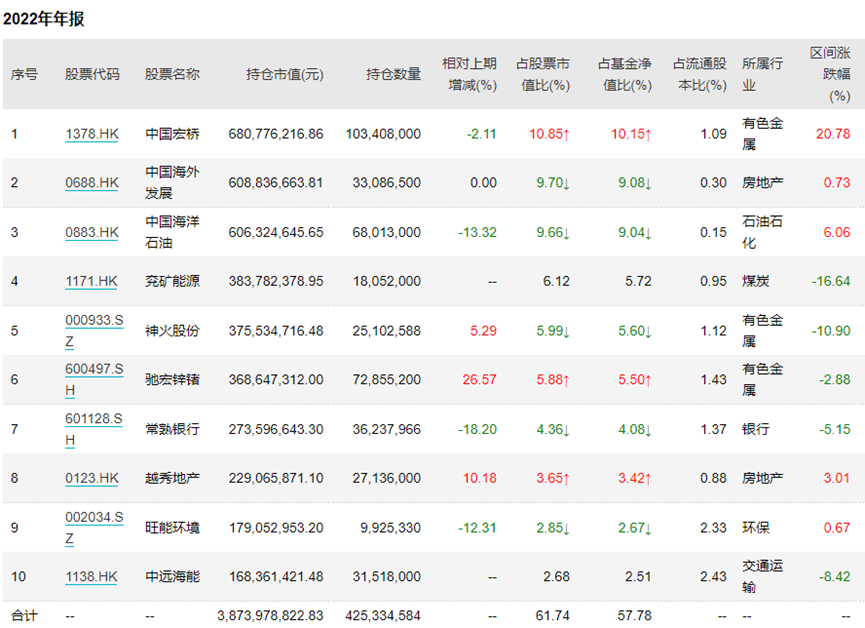
Task: Open stock code link 601128.SH
Action: click(x=93, y=429)
